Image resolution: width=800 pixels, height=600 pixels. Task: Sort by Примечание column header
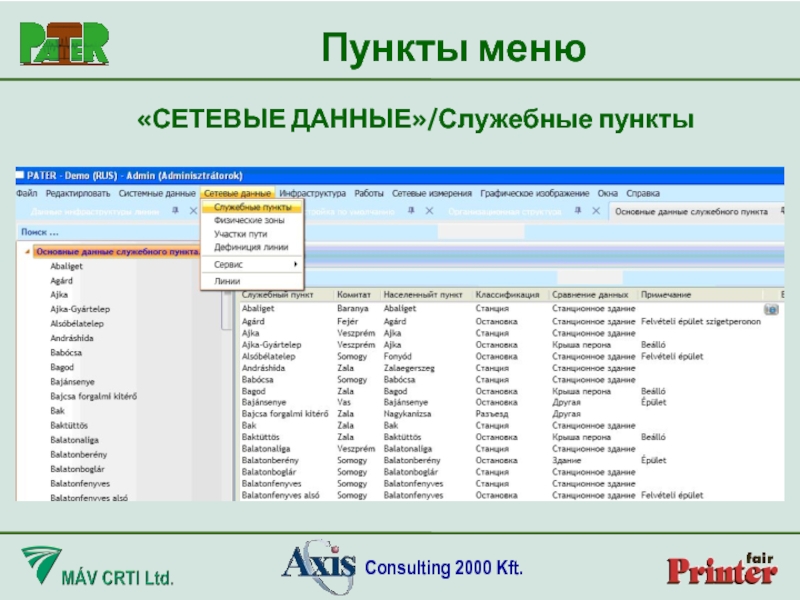click(x=666, y=295)
